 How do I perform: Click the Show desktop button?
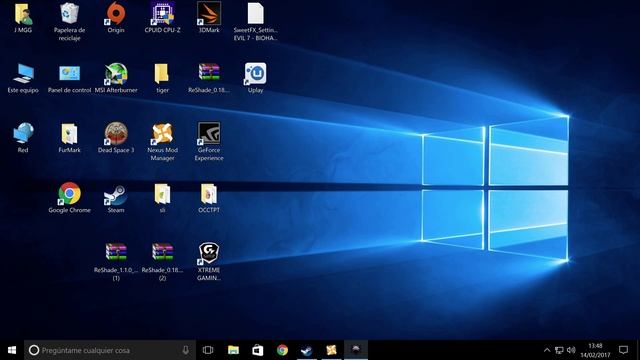[x=638, y=350]
